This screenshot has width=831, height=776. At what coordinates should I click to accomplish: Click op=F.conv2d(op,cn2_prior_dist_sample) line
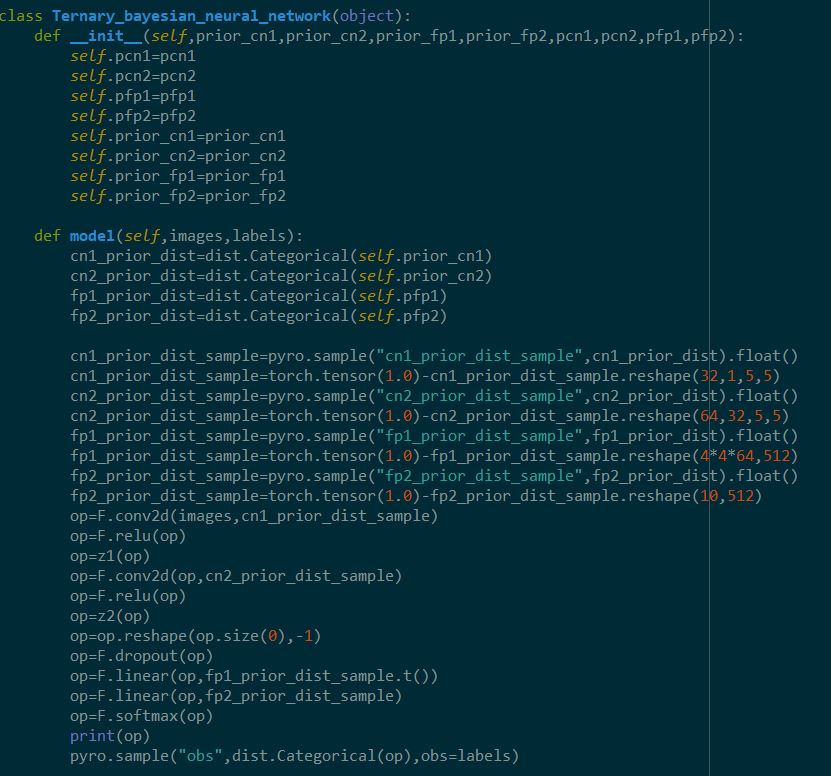pyautogui.click(x=236, y=576)
